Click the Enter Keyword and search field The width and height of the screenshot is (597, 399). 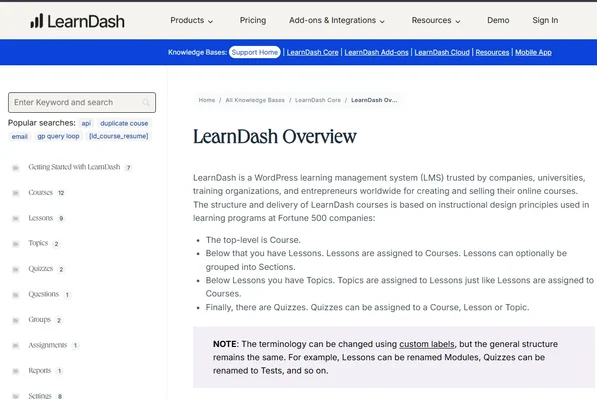click(82, 102)
